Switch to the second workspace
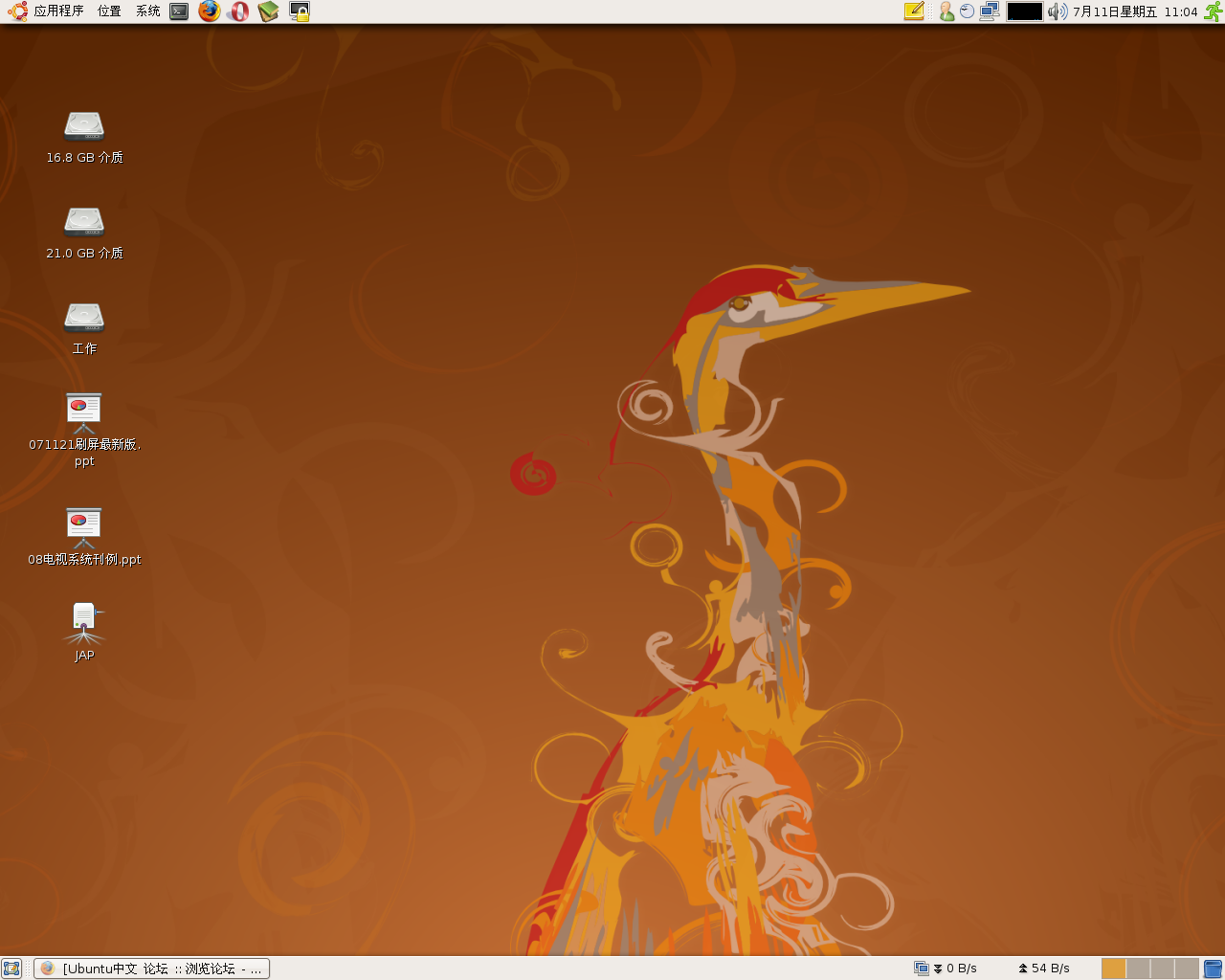This screenshot has width=1225, height=980. tap(1139, 969)
